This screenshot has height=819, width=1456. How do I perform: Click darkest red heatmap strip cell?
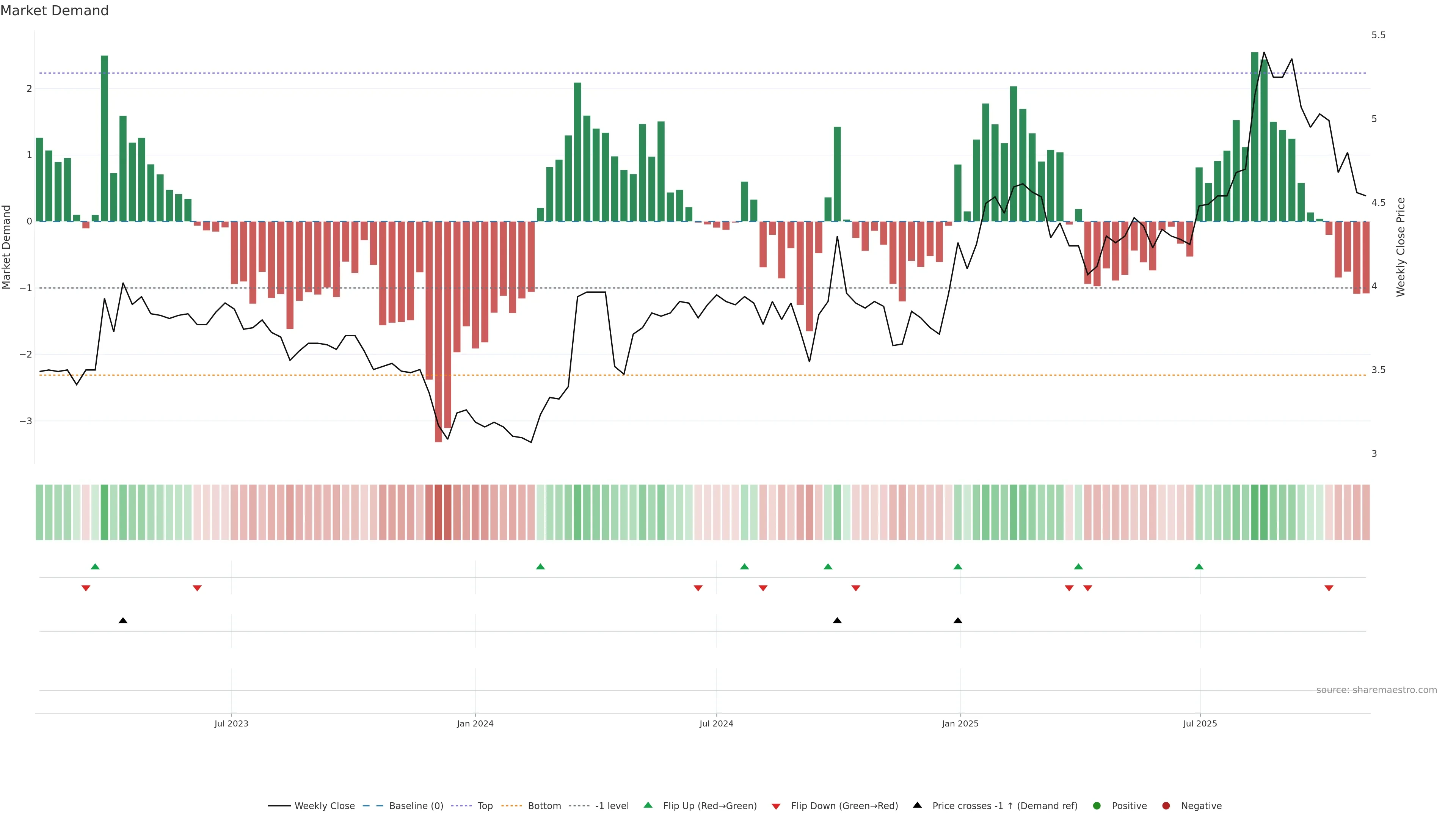click(x=438, y=512)
